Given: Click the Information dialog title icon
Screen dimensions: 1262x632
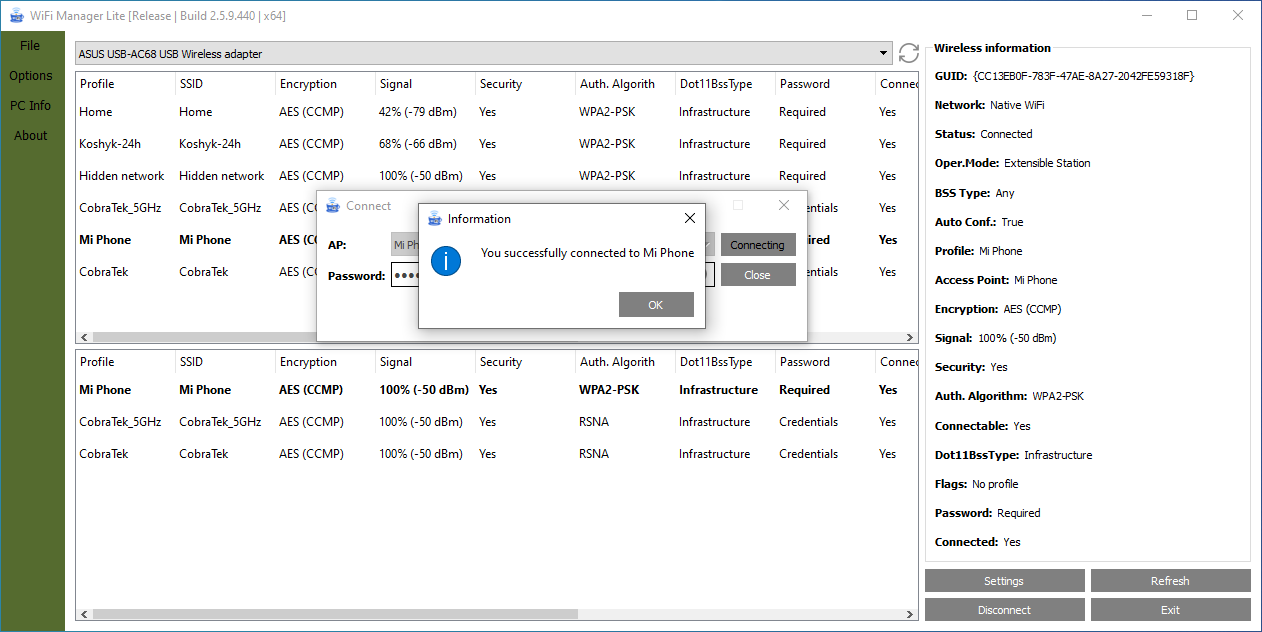Looking at the screenshot, I should tap(434, 219).
